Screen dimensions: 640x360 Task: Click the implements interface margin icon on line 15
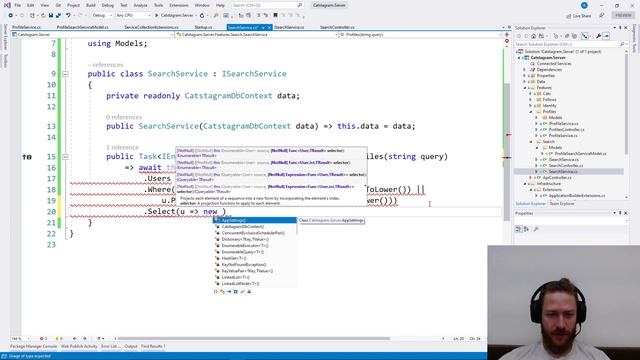click(x=27, y=157)
